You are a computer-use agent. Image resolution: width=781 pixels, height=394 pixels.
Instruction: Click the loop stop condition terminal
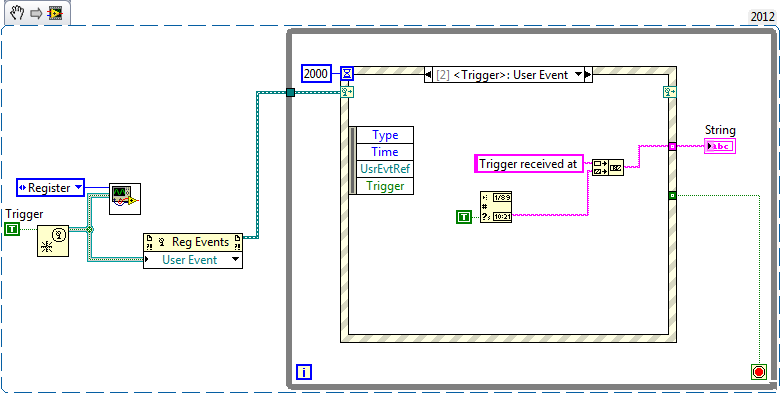759,372
